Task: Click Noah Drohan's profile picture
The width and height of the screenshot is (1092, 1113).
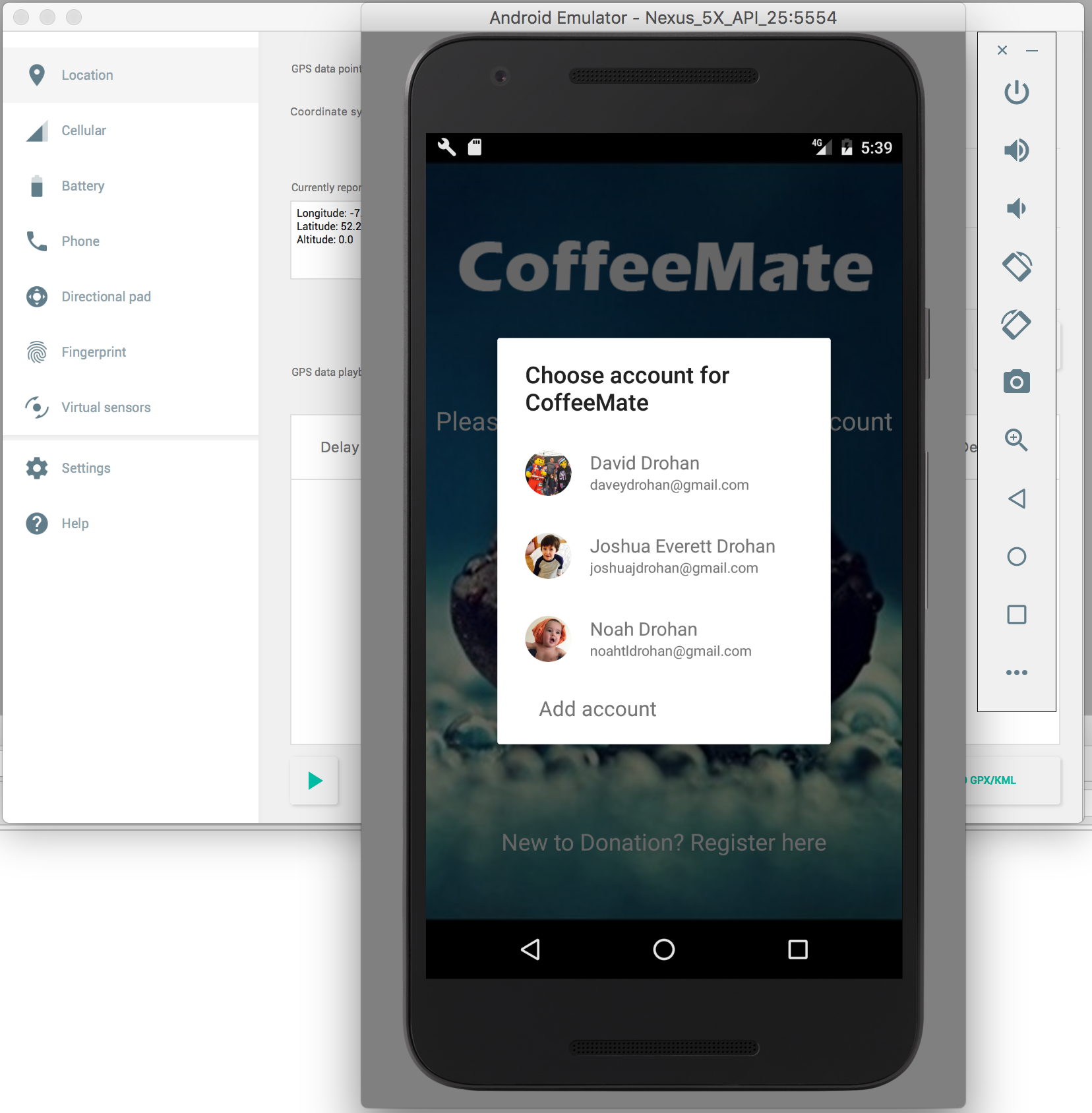Action: (x=548, y=639)
